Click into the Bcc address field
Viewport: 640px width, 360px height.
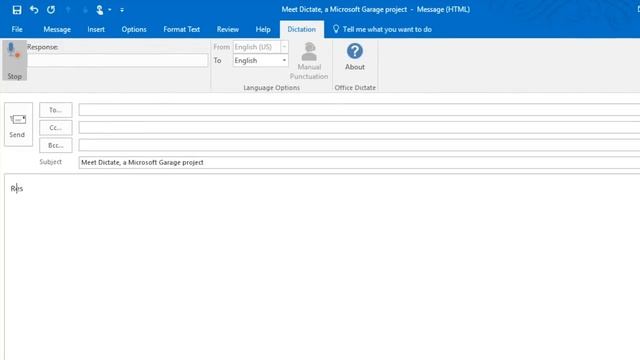click(359, 145)
